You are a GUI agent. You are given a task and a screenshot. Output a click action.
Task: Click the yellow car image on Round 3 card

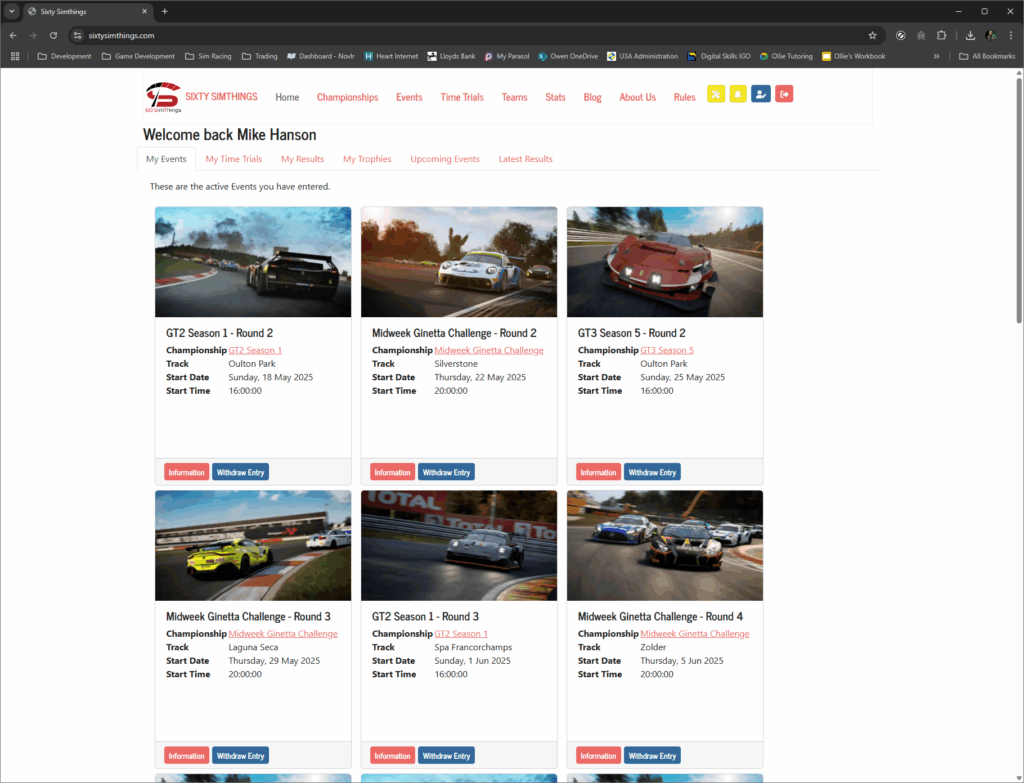pos(253,545)
